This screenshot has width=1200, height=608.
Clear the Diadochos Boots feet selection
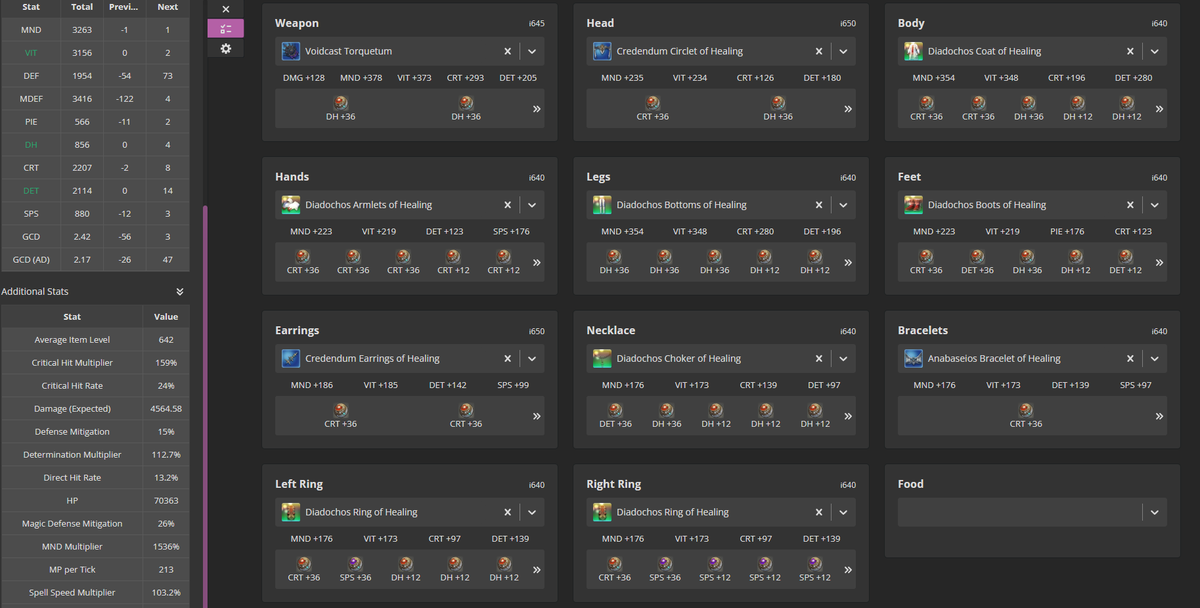(1130, 205)
